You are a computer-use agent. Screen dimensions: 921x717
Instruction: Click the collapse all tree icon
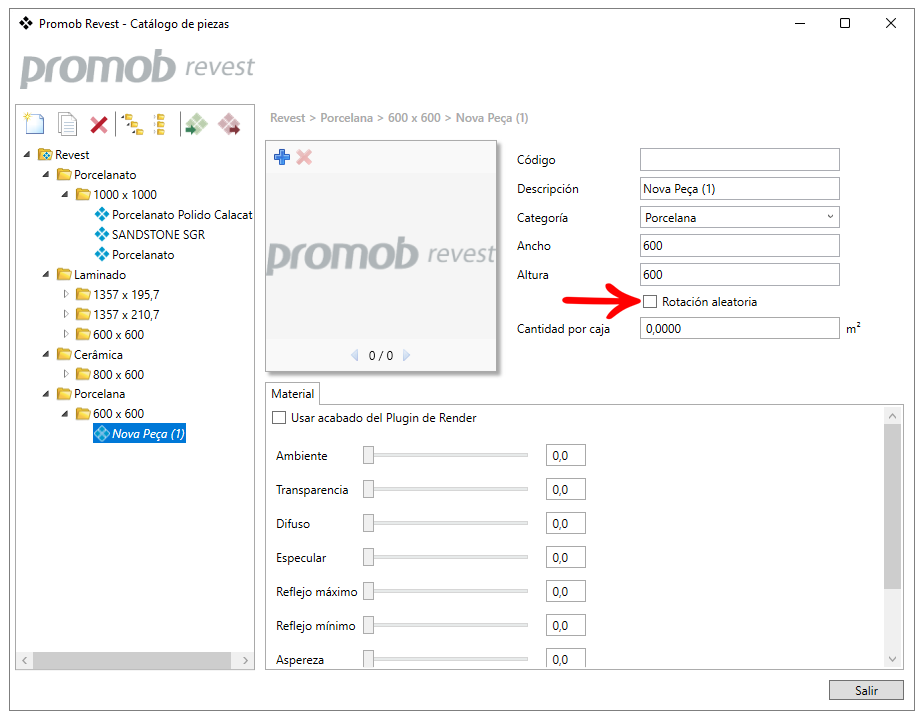tap(159, 124)
